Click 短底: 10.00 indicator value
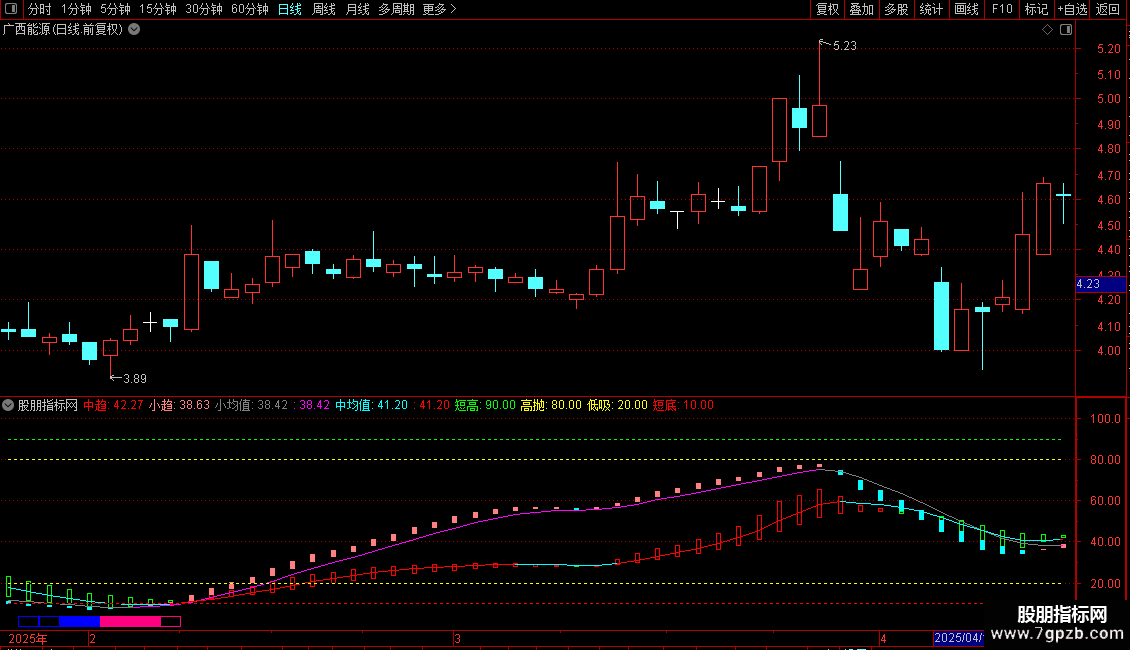Screen dimensions: 1130x650 [683, 405]
